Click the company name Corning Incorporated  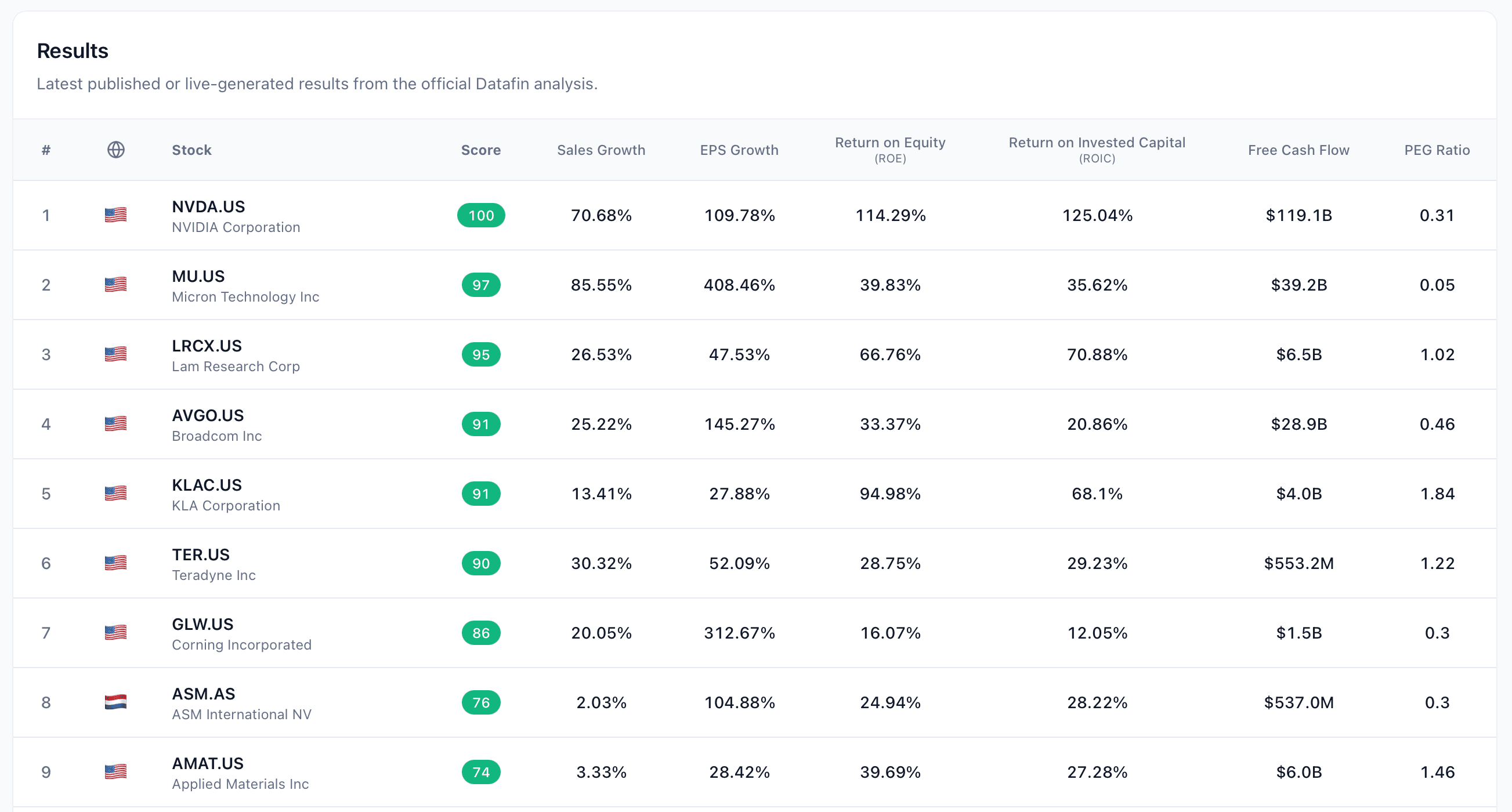(x=242, y=644)
